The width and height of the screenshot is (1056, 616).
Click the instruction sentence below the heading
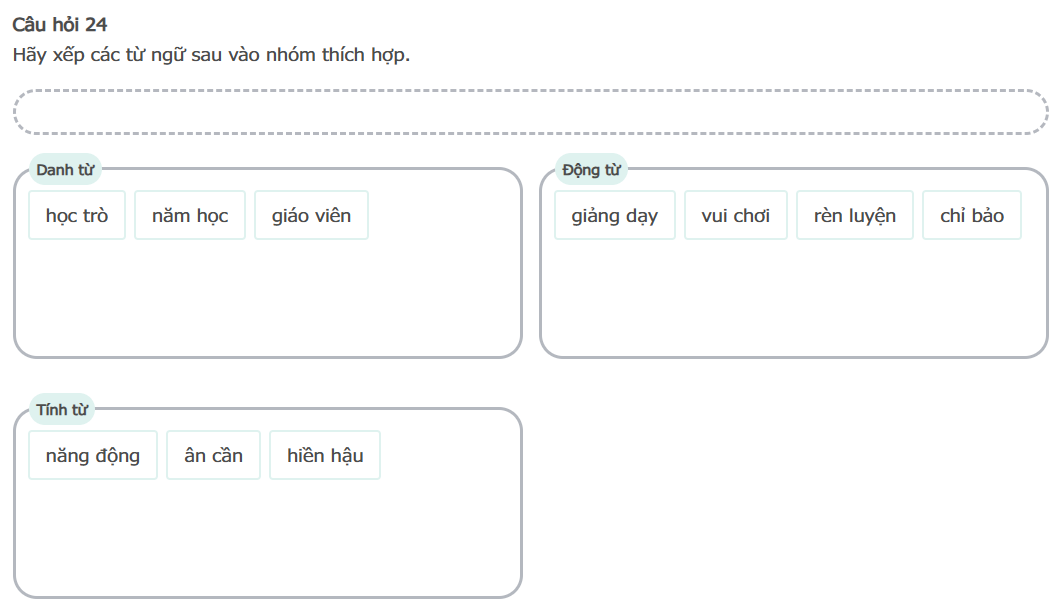pyautogui.click(x=211, y=54)
